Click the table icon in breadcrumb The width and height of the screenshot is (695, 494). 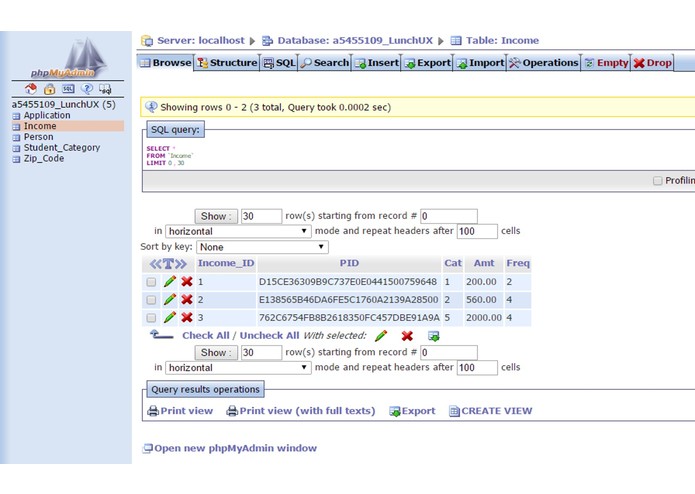(456, 41)
